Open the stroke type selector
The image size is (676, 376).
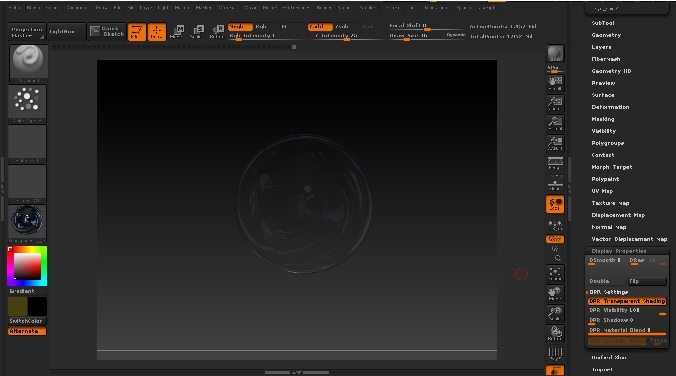pos(27,103)
